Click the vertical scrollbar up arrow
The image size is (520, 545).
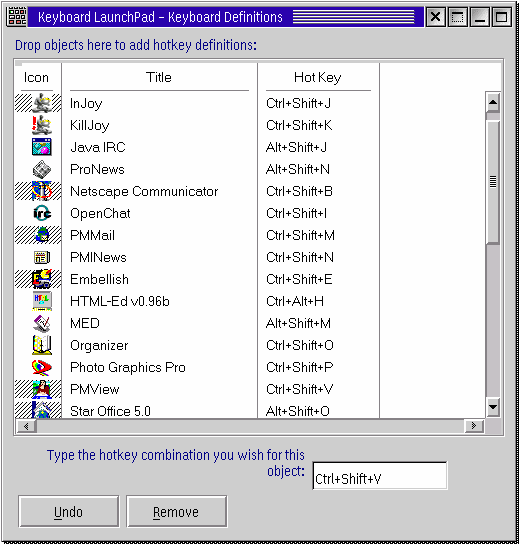(493, 102)
